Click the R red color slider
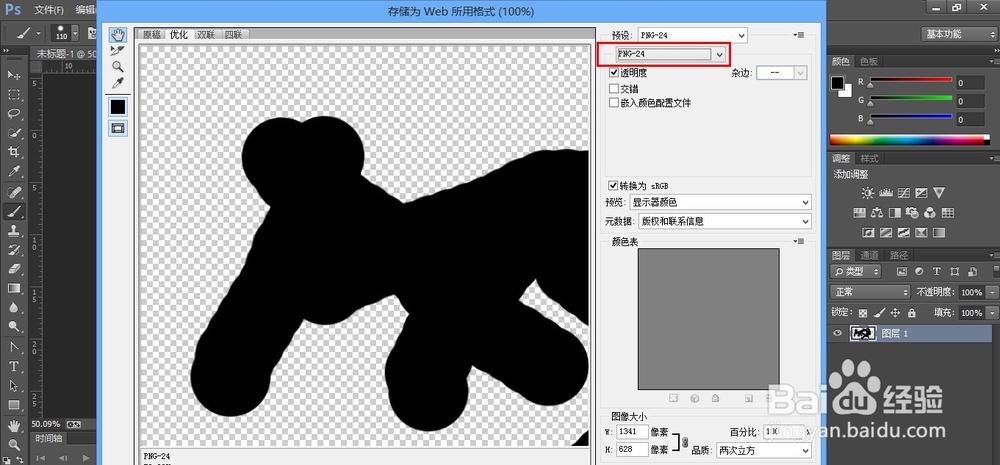 (910, 82)
